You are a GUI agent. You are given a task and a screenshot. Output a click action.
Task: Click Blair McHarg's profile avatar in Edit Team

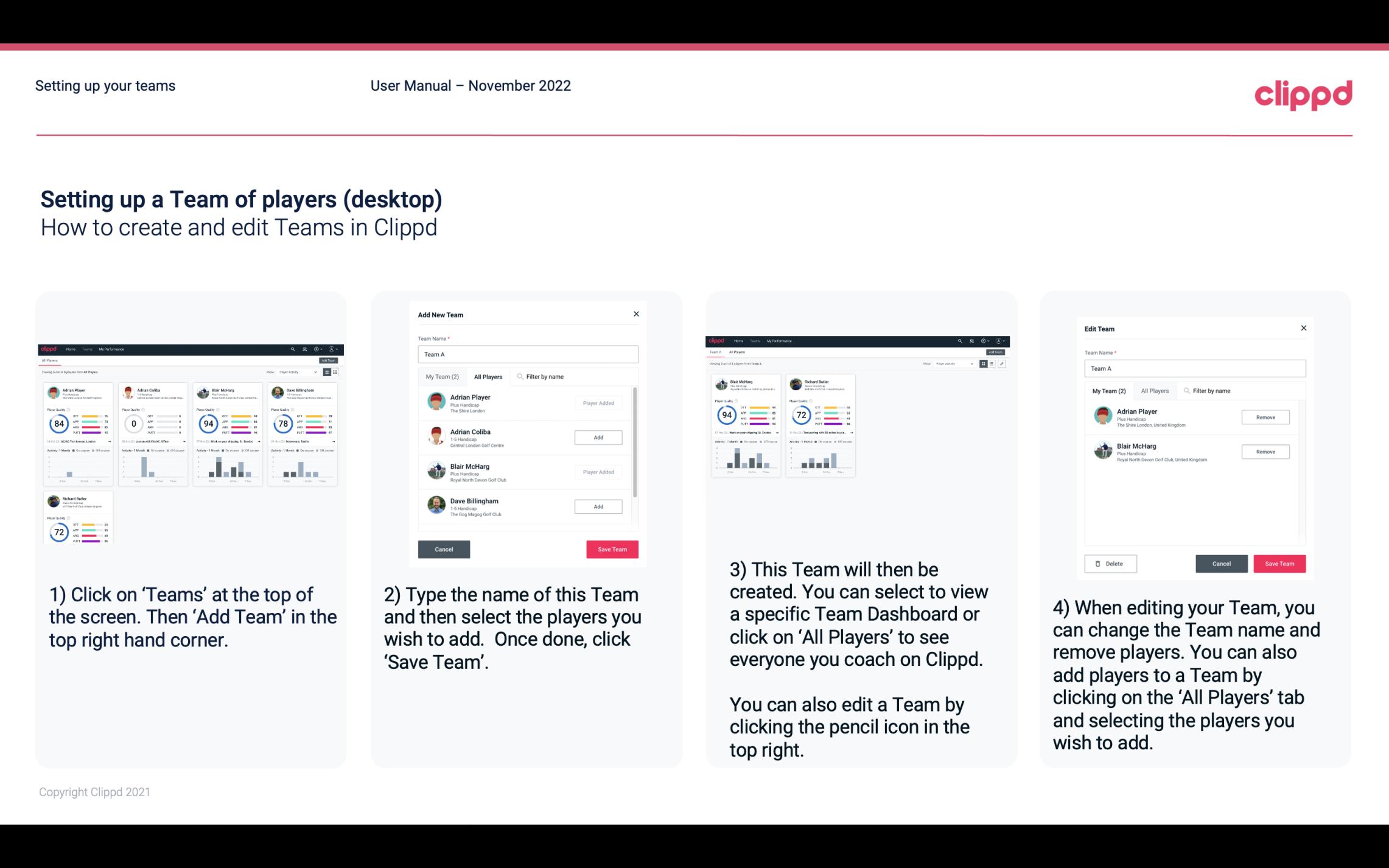tap(1103, 452)
